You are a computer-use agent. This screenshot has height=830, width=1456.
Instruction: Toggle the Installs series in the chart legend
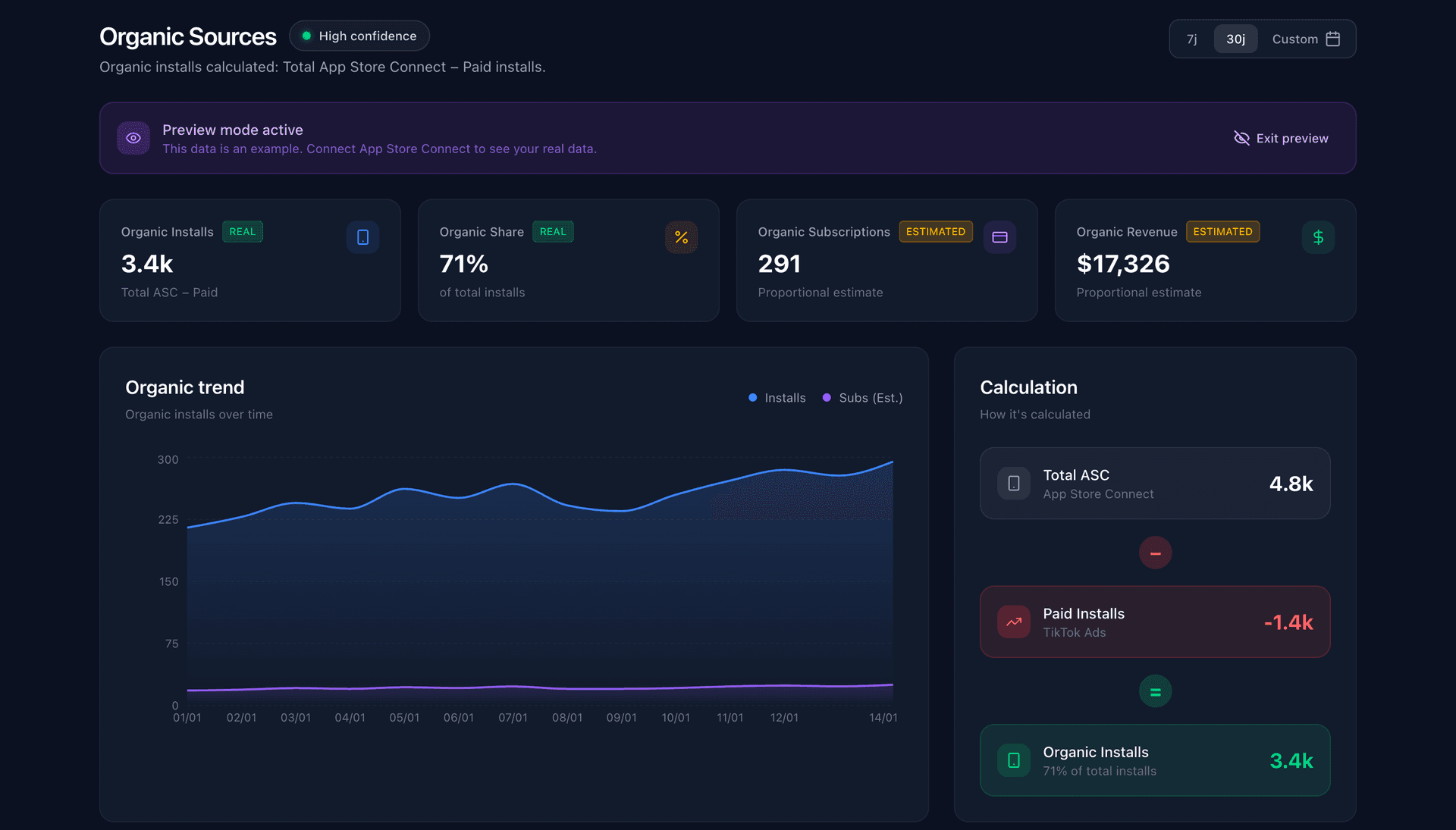coord(777,397)
